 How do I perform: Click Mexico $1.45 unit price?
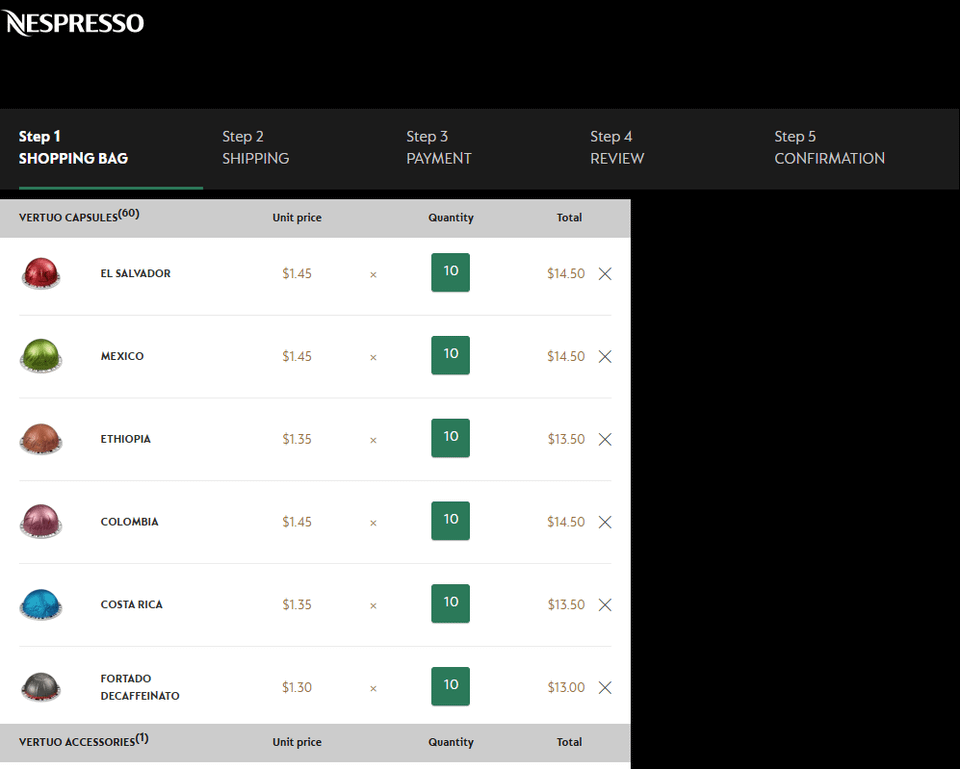(297, 356)
